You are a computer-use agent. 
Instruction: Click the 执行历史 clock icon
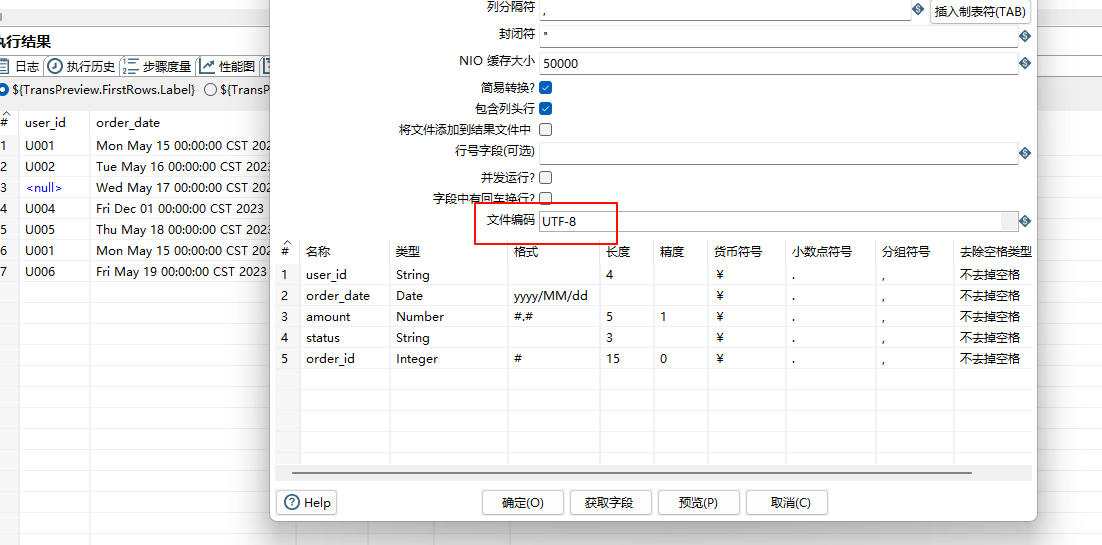click(55, 67)
